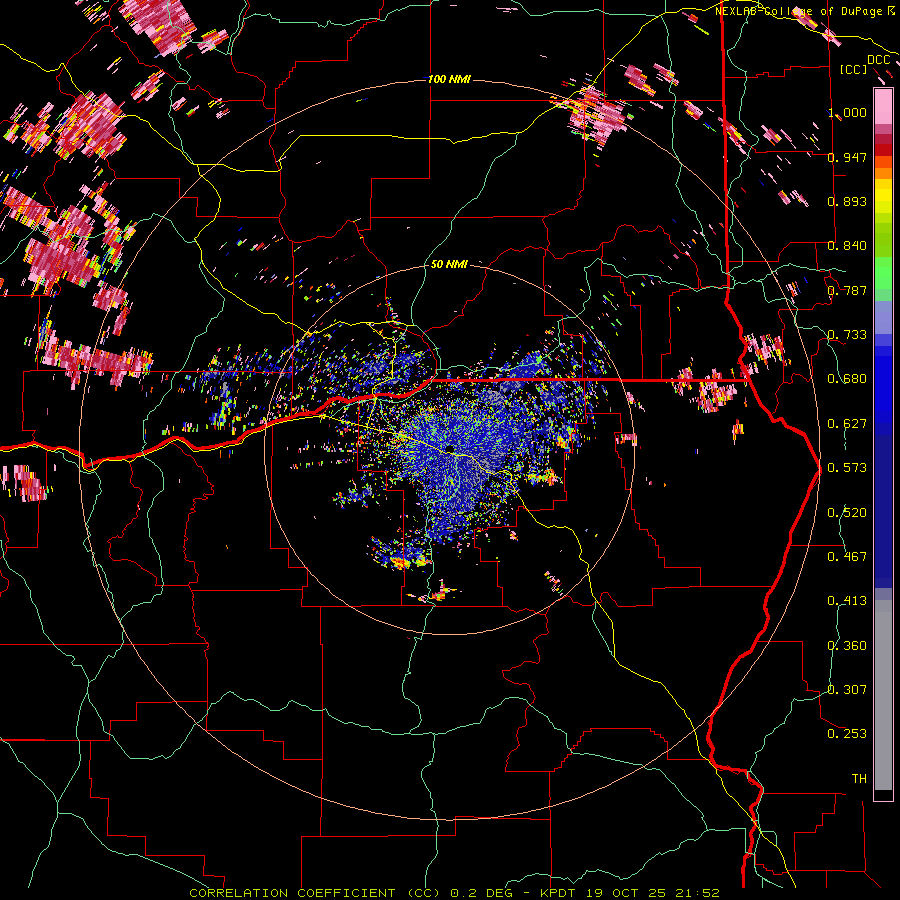Click the 0.413 legend value

(x=847, y=601)
